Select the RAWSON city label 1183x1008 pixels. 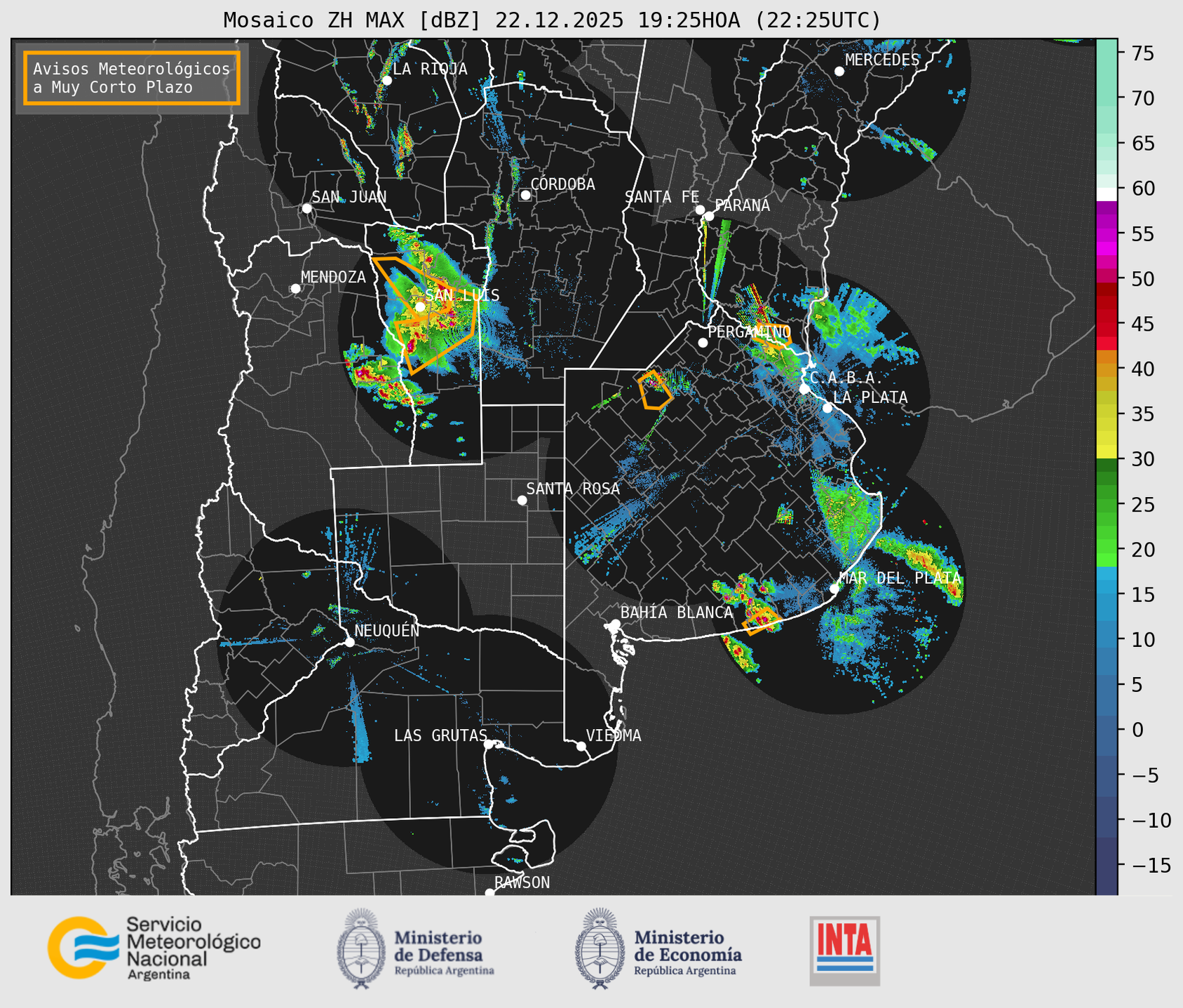click(x=522, y=883)
